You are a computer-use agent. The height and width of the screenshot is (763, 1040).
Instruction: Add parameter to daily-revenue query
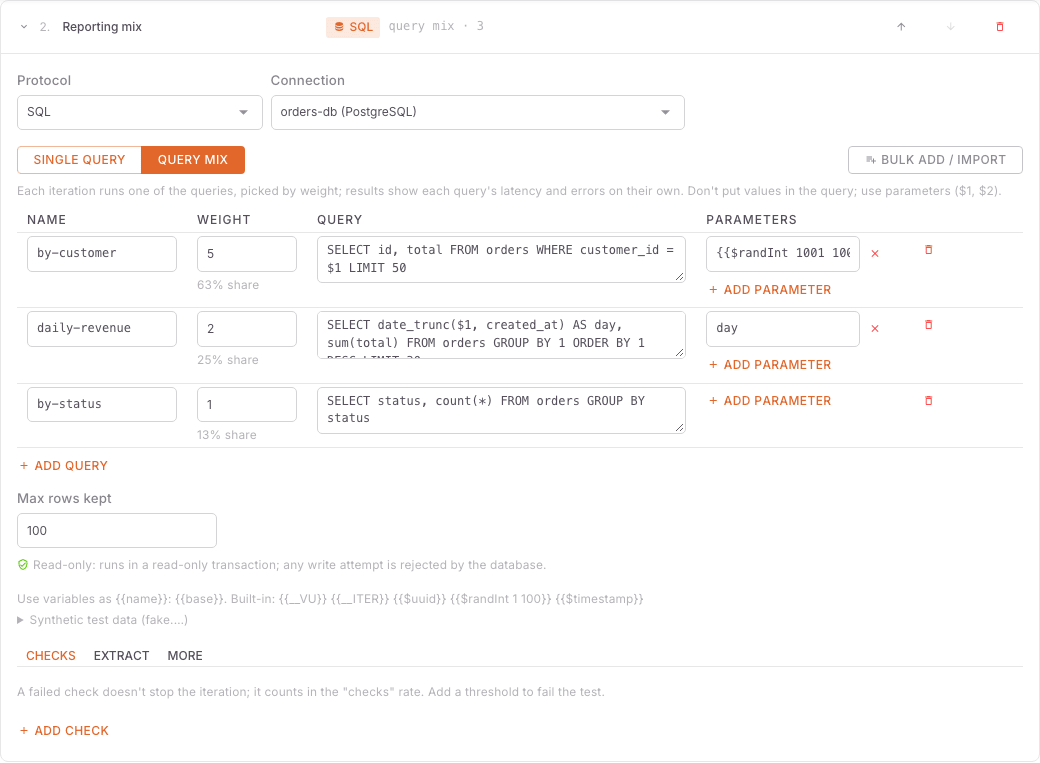pos(770,365)
